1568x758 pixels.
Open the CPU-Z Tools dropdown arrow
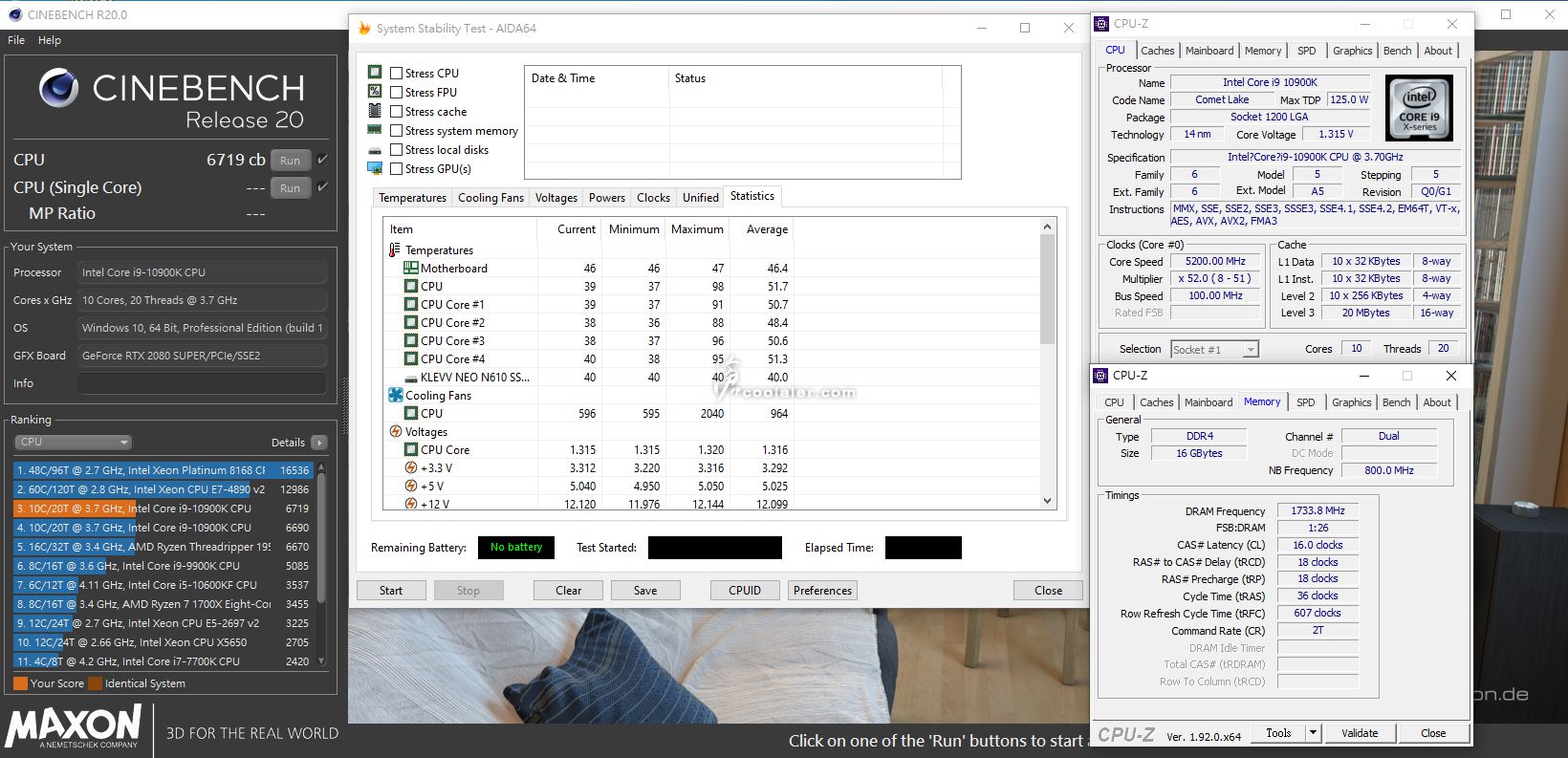coord(1314,733)
